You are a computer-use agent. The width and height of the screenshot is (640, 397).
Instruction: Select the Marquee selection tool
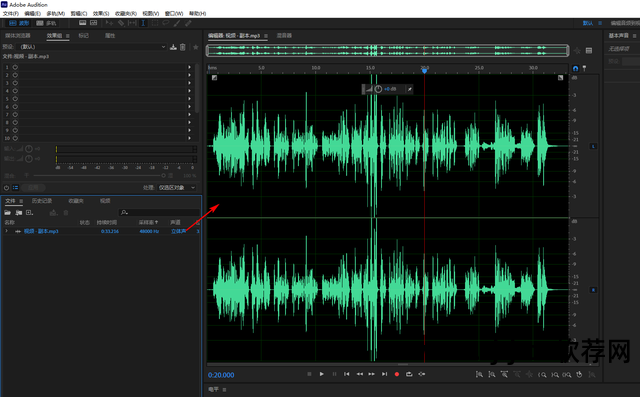pos(155,23)
